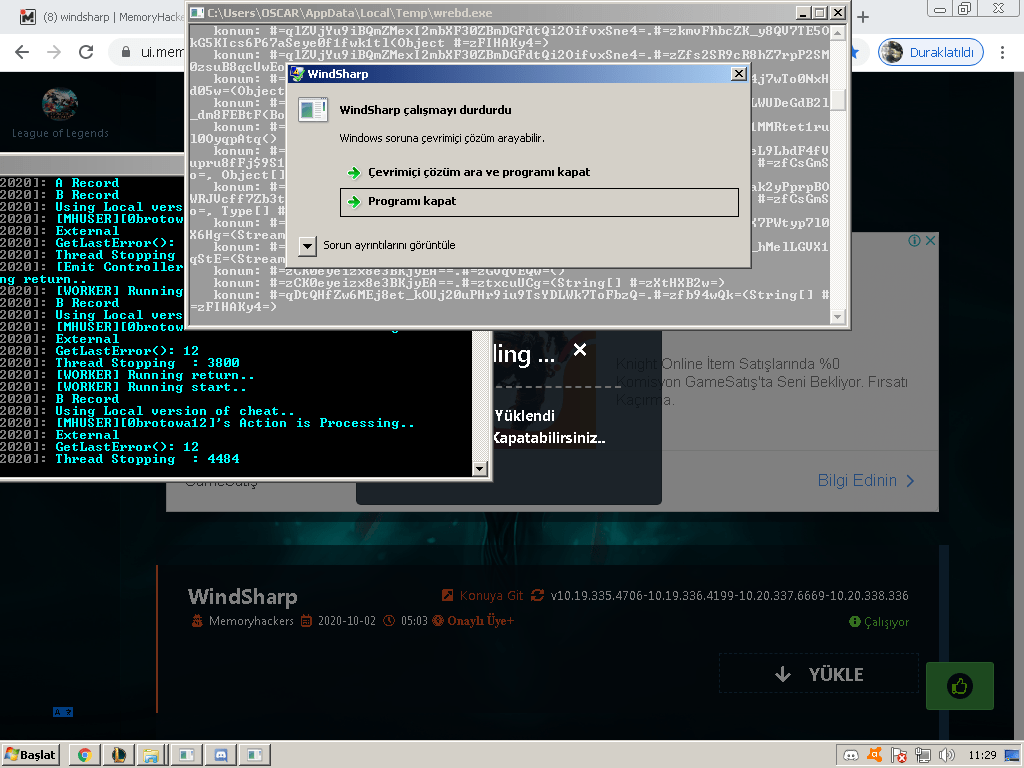Click the Başlat start button
The height and width of the screenshot is (768, 1024).
(31, 755)
